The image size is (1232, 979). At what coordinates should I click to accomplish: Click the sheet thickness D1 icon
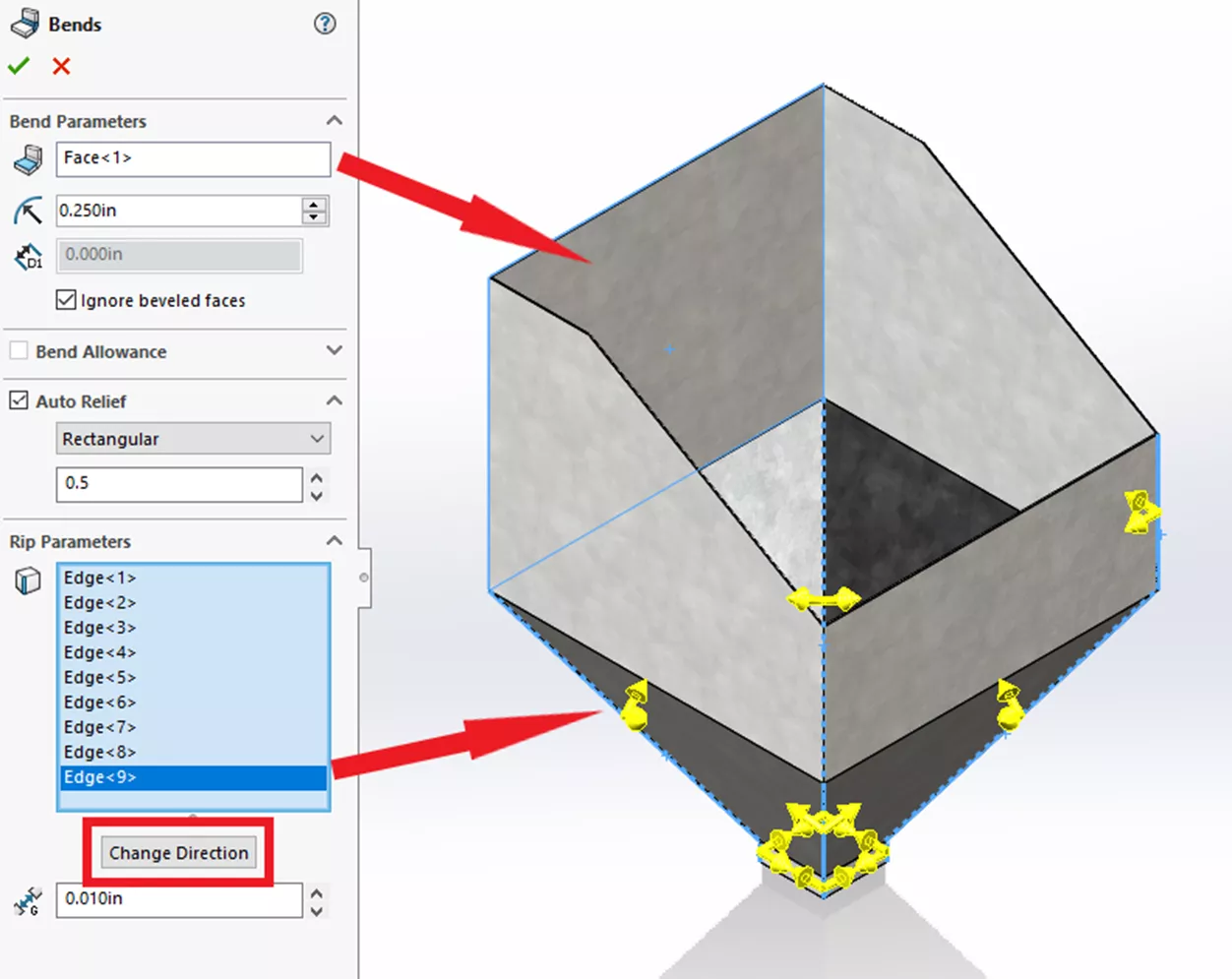click(27, 256)
